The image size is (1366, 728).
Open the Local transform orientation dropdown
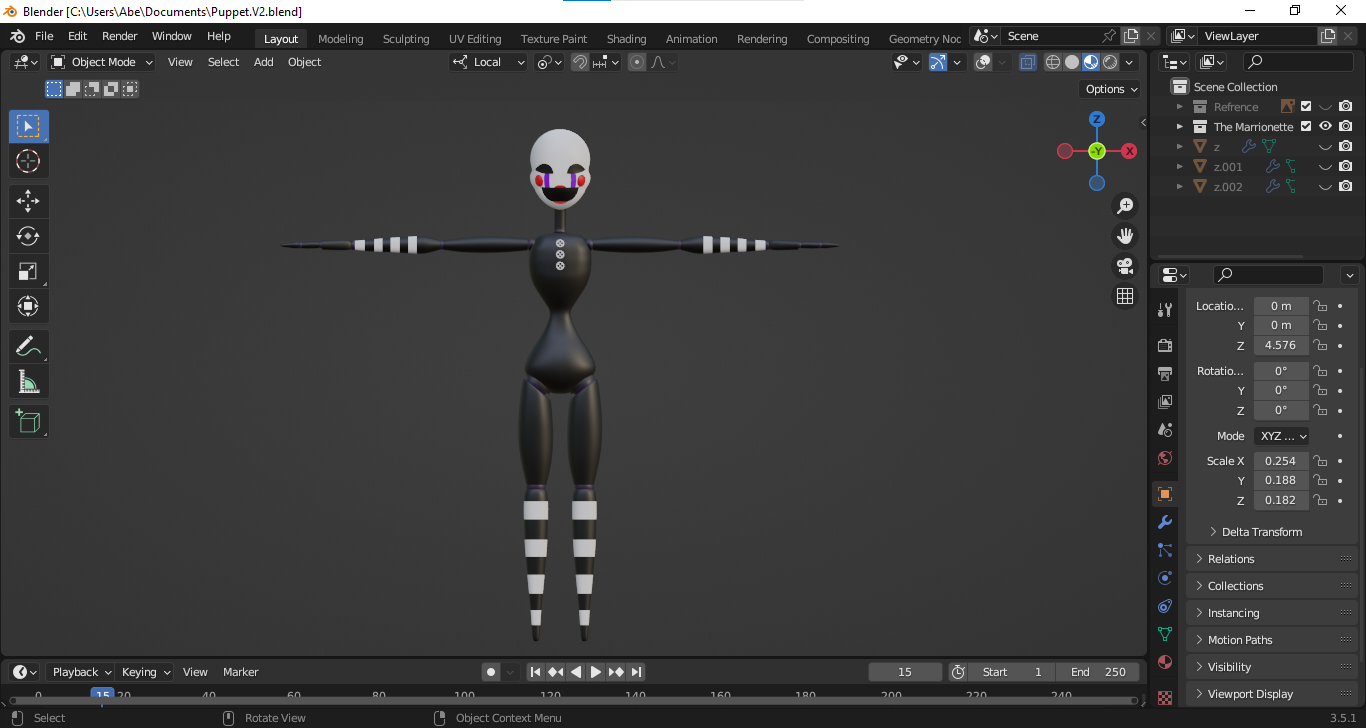point(488,62)
